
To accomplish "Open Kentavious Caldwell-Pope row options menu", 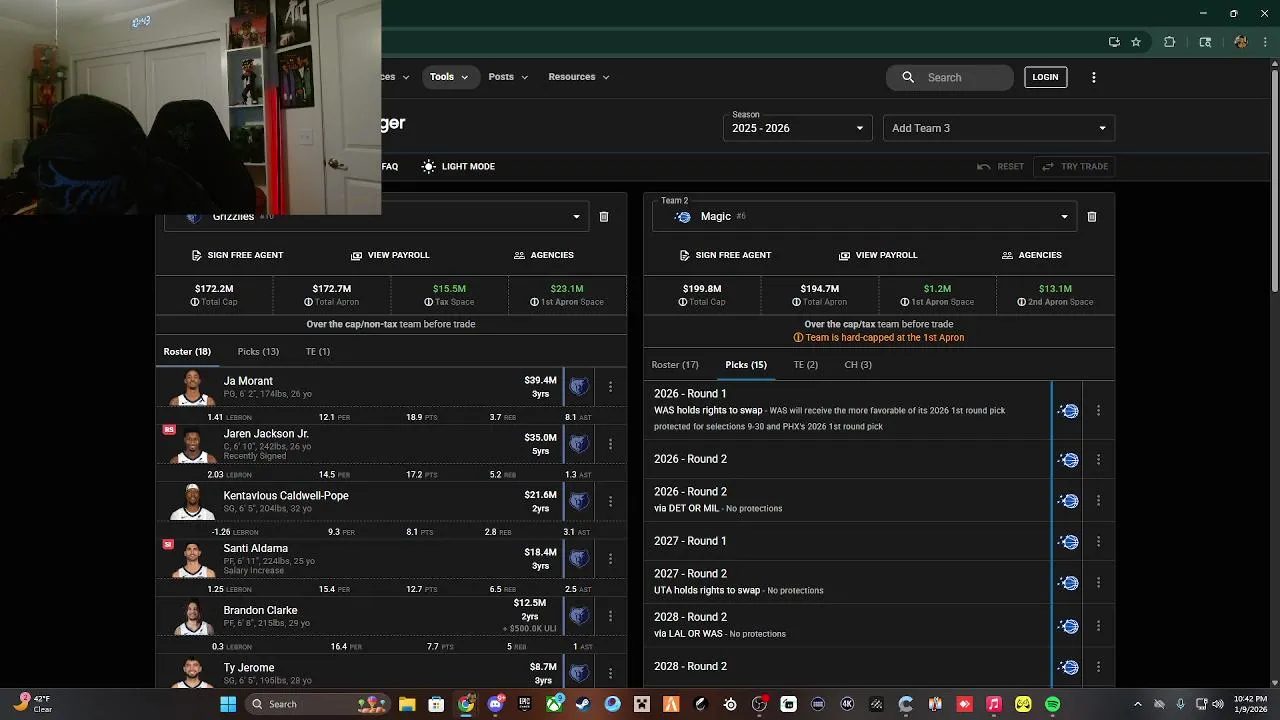I will 610,501.
